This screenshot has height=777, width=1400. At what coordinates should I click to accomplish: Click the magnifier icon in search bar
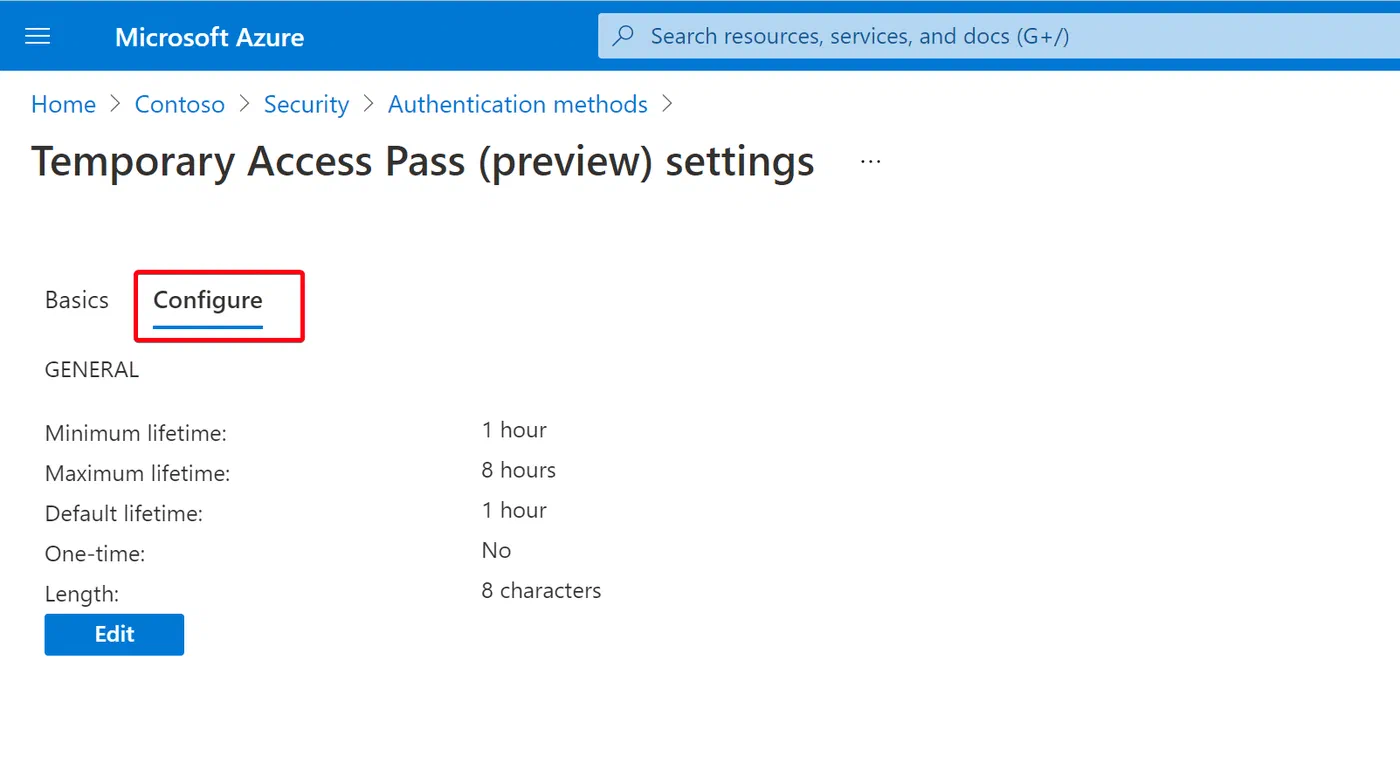[x=623, y=37]
